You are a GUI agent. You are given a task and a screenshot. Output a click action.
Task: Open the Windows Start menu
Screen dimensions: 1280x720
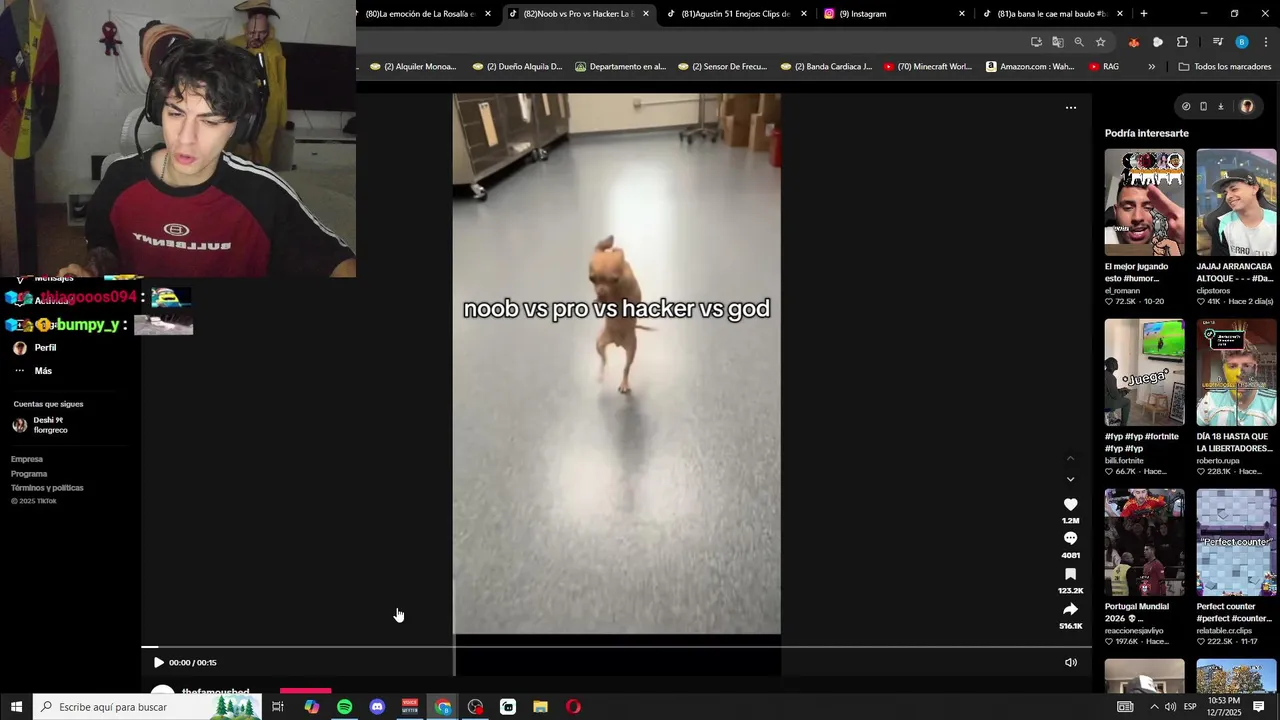[16, 707]
